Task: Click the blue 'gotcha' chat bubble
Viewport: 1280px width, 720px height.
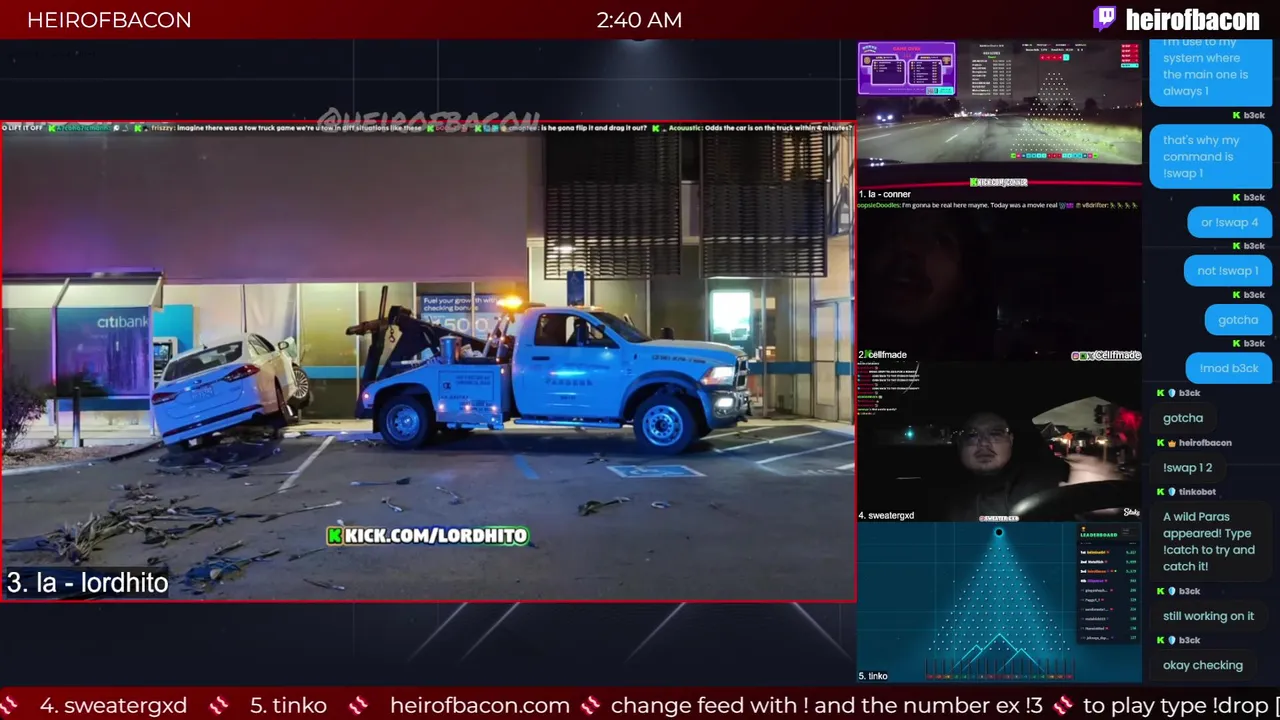Action: [x=1238, y=320]
